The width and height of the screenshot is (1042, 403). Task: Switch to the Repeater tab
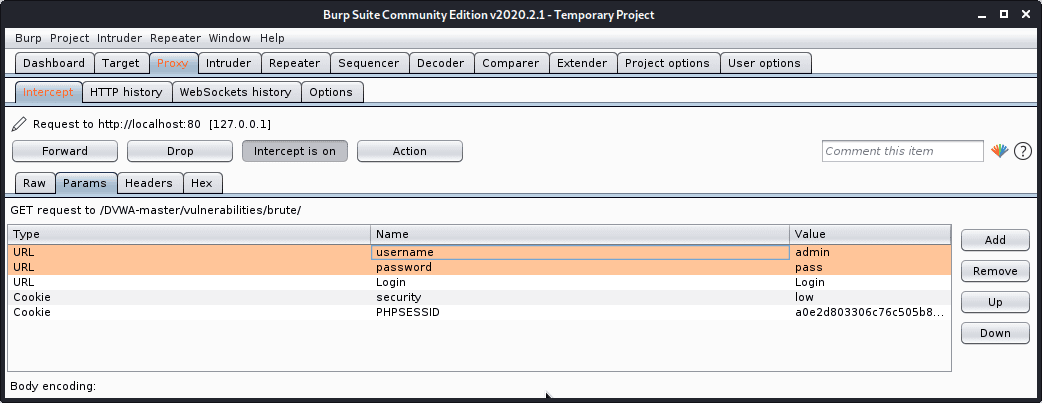pyautogui.click(x=294, y=63)
